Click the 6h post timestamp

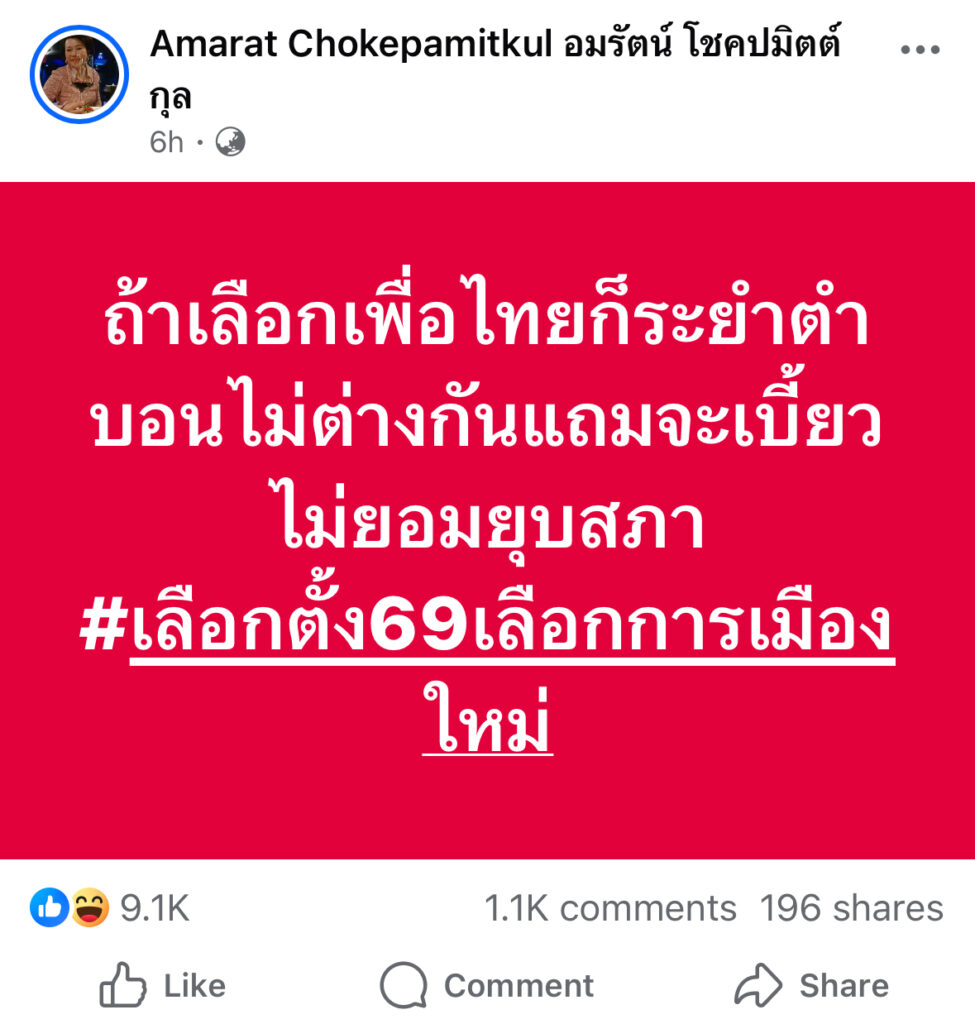[167, 142]
